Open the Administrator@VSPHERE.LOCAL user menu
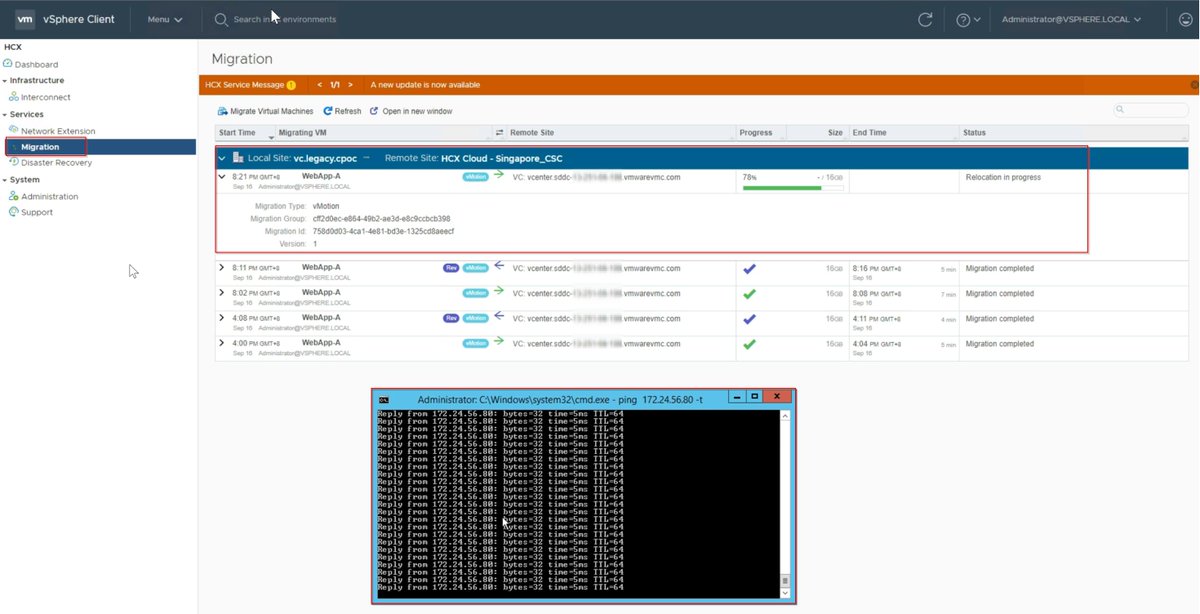This screenshot has height=614, width=1200. click(1071, 19)
